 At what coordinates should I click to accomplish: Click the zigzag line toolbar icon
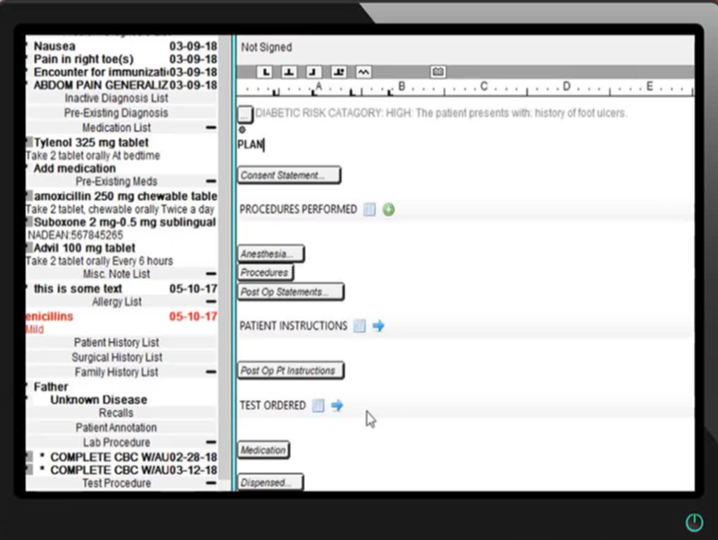point(362,72)
